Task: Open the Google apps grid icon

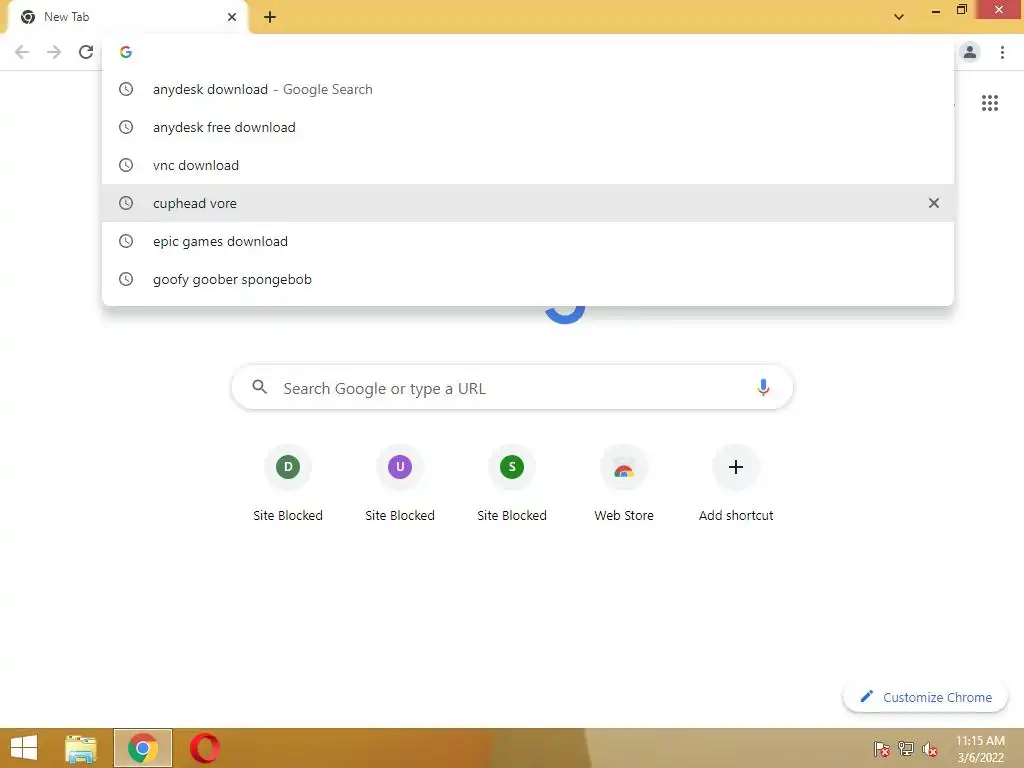Action: pyautogui.click(x=990, y=103)
